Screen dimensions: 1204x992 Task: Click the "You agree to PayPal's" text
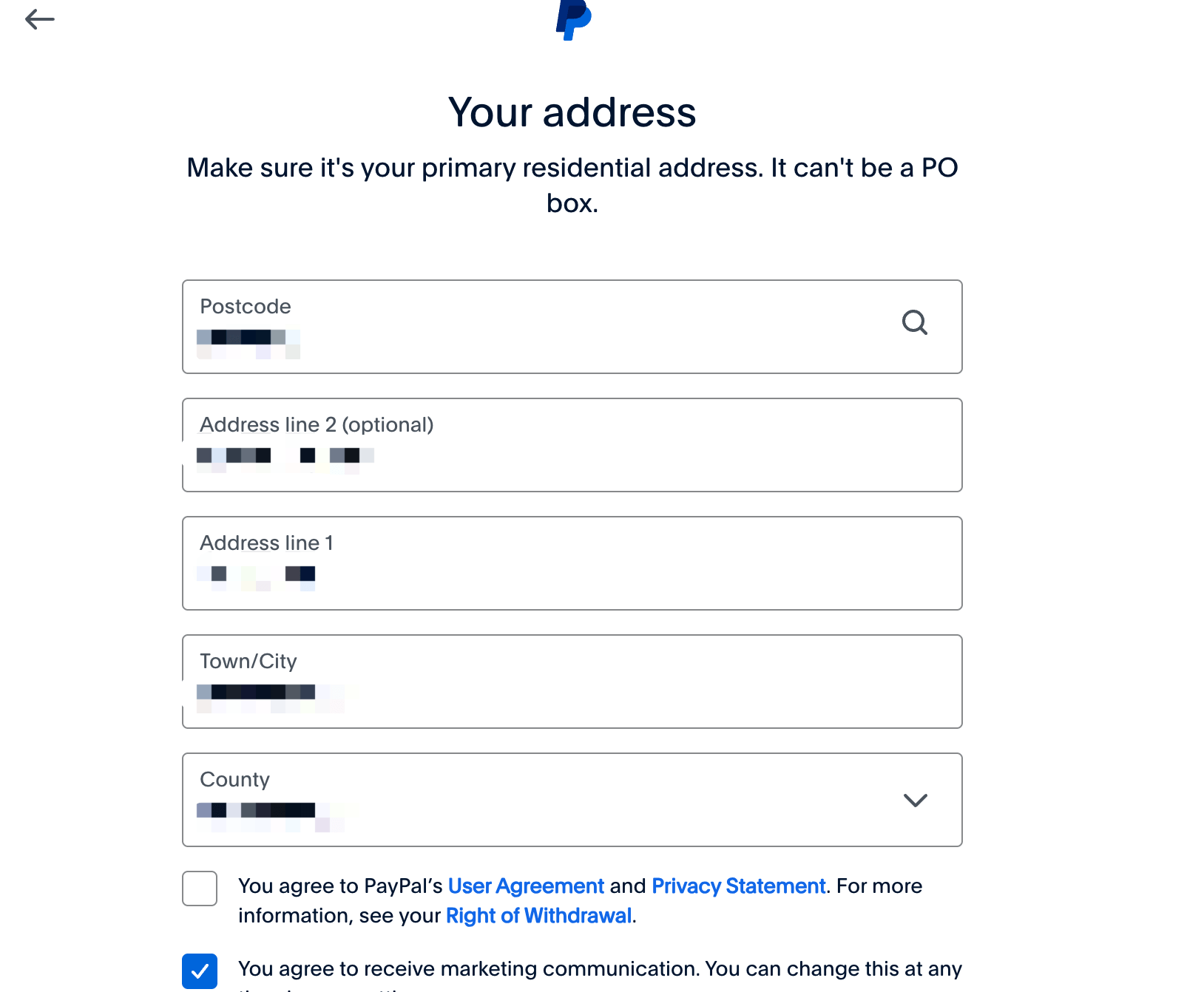click(340, 886)
